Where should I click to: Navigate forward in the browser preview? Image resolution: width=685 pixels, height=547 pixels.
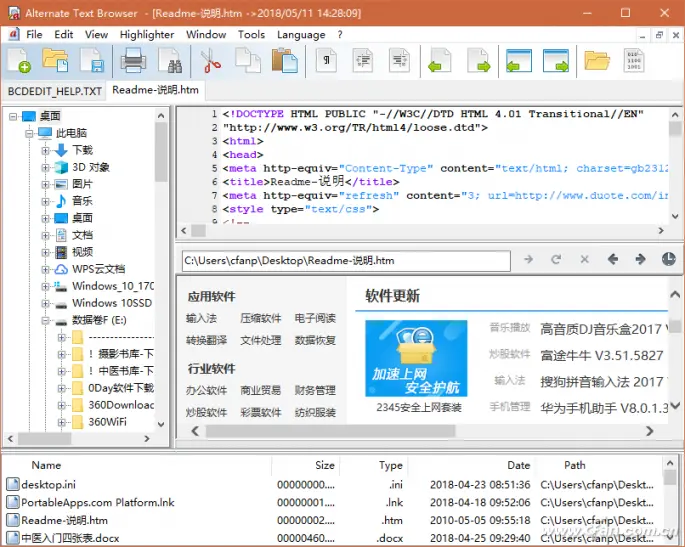640,260
